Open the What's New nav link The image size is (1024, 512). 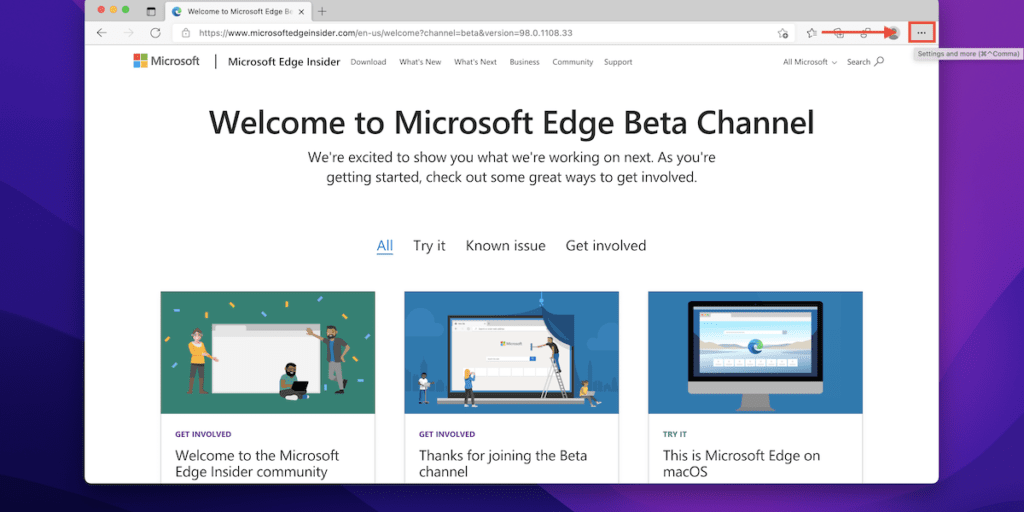tap(420, 62)
